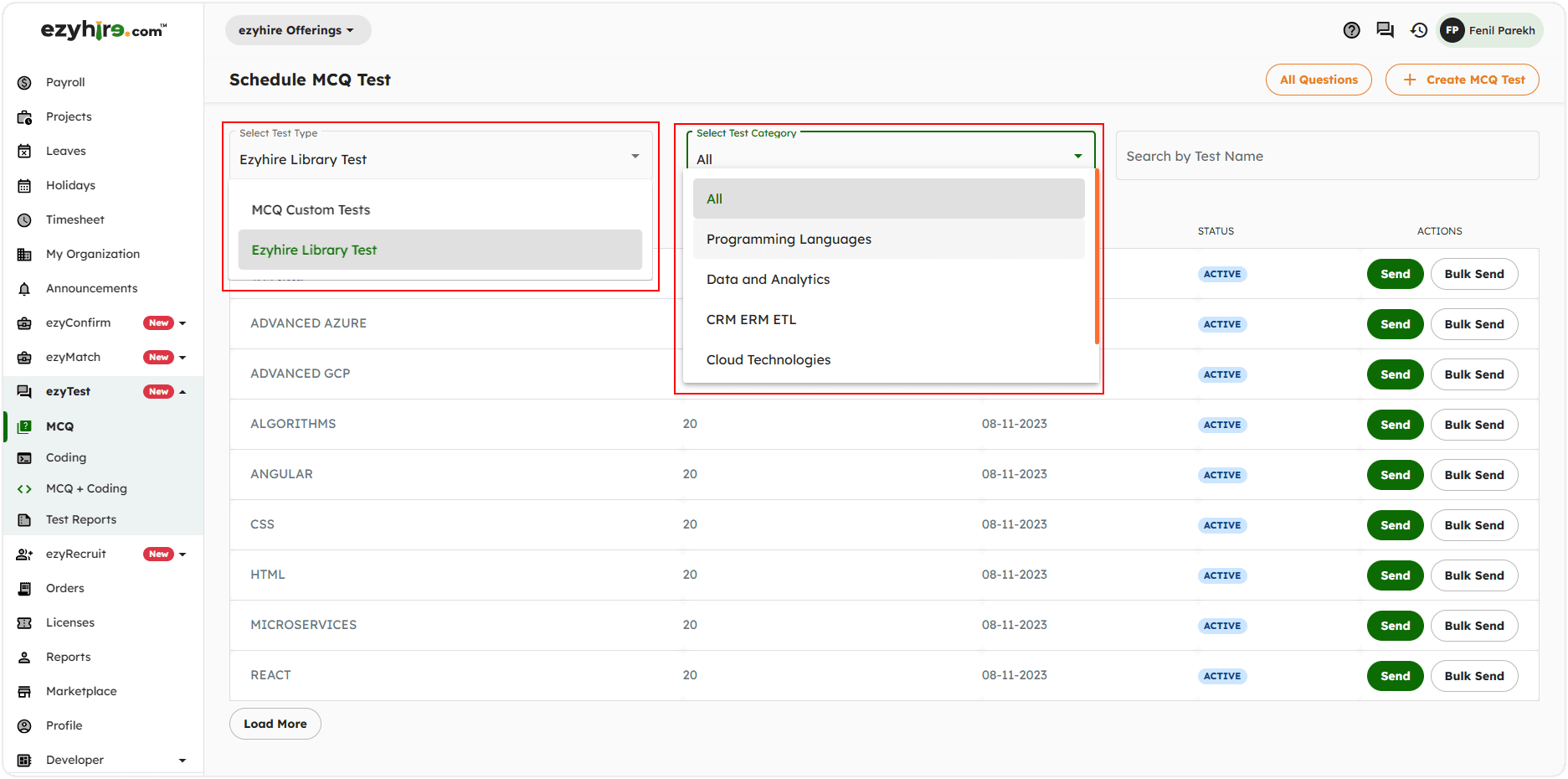The width and height of the screenshot is (1568, 779).
Task: Click Send for the ALGORITHMS test
Action: 1395,425
